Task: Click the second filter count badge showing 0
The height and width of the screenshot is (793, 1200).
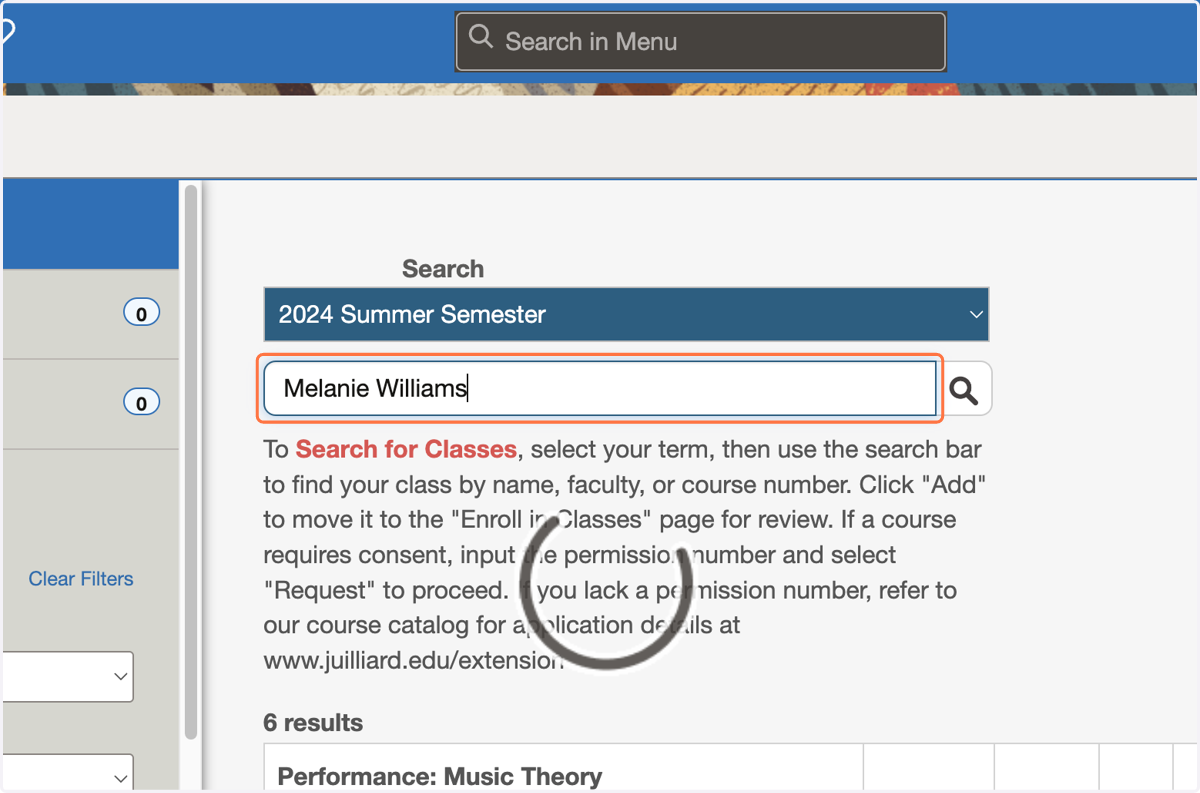Action: 141,403
